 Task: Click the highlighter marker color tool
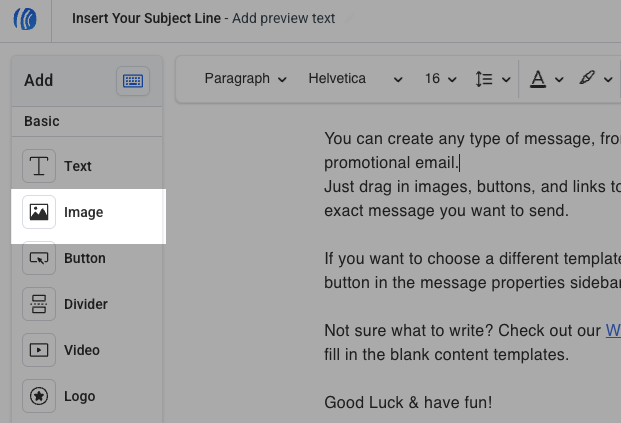pos(588,79)
